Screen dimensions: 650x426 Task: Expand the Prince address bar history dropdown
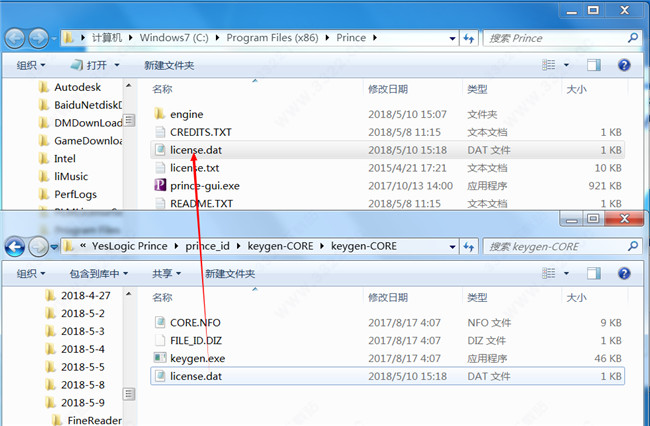click(452, 39)
